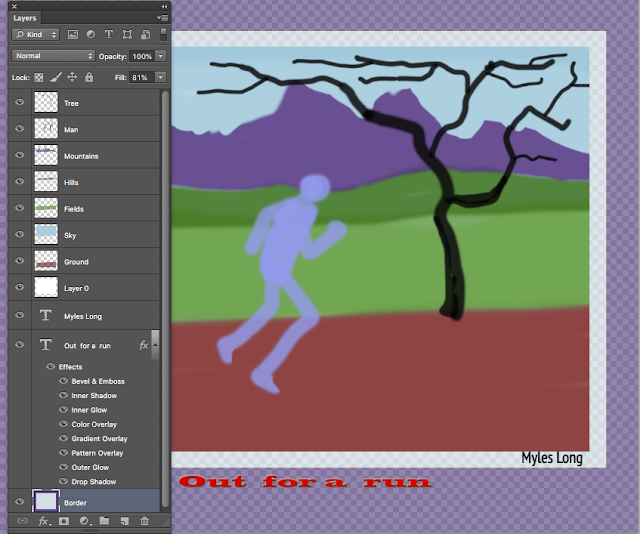Filter layers by adjustment layer type

[91, 35]
